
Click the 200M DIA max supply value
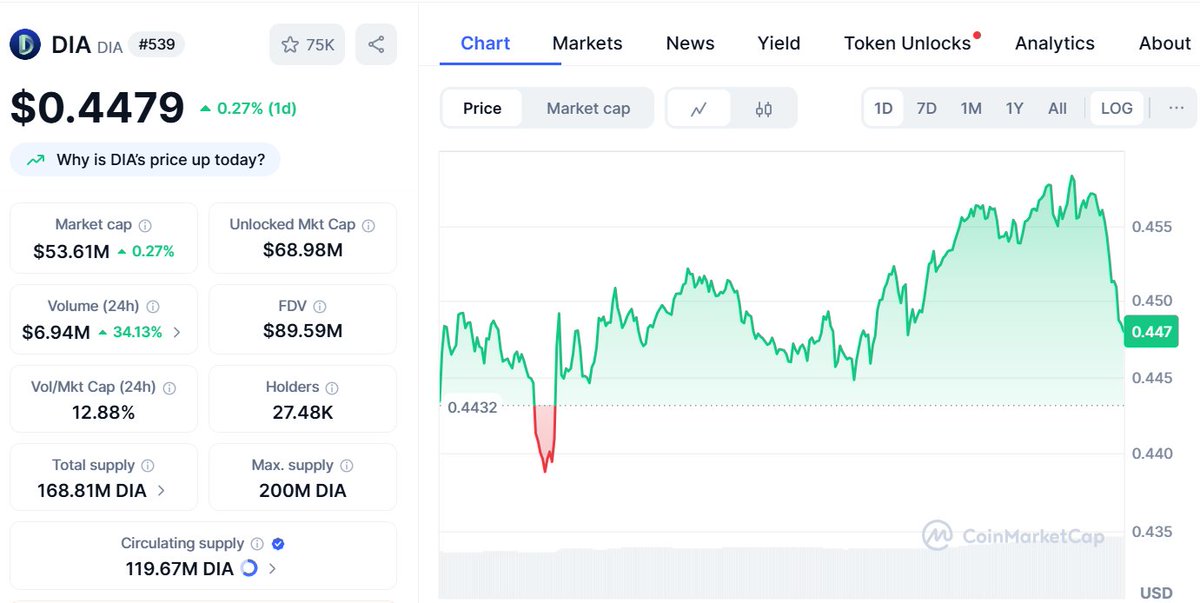click(x=303, y=491)
